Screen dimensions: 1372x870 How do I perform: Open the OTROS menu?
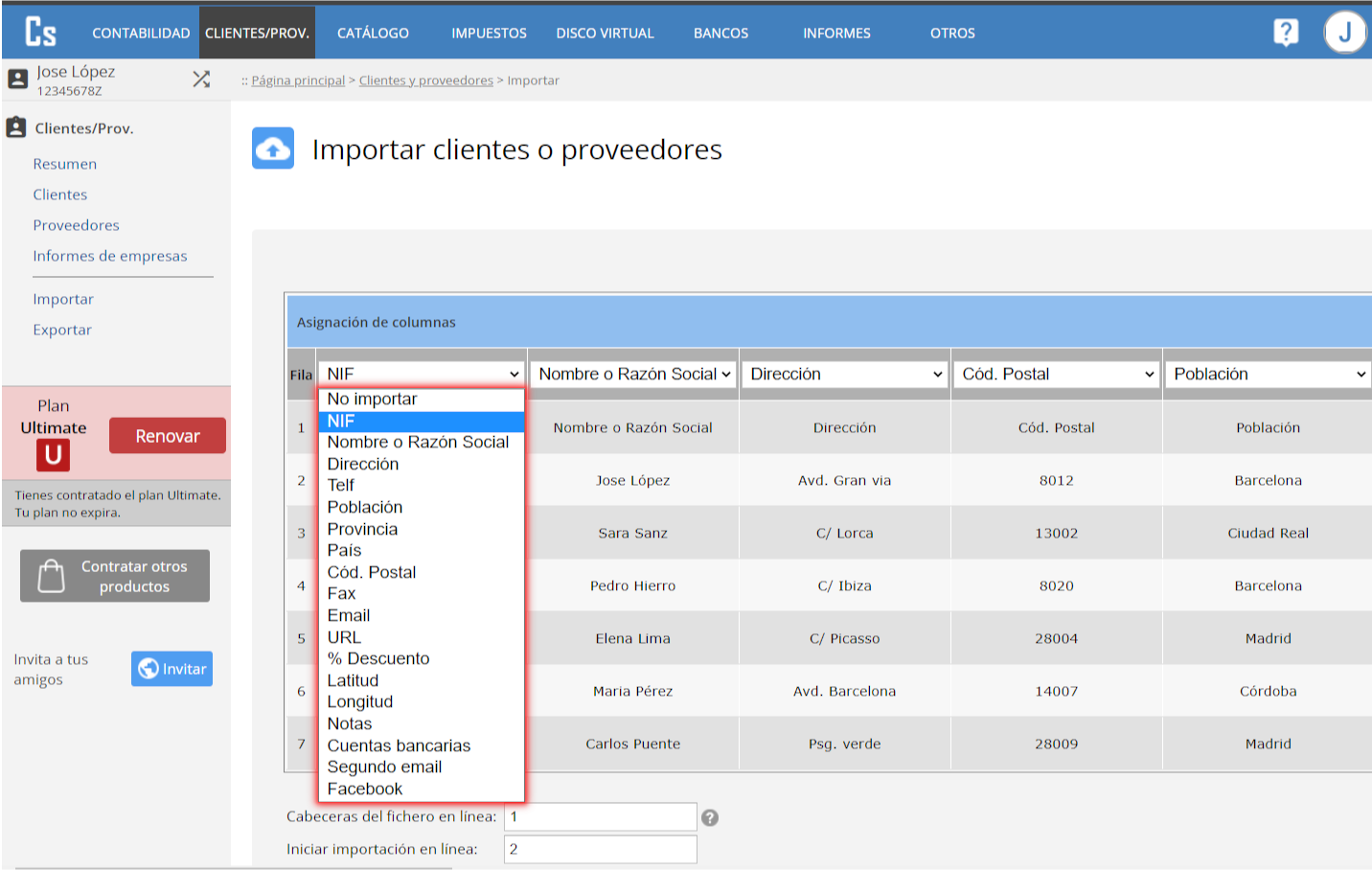click(952, 33)
